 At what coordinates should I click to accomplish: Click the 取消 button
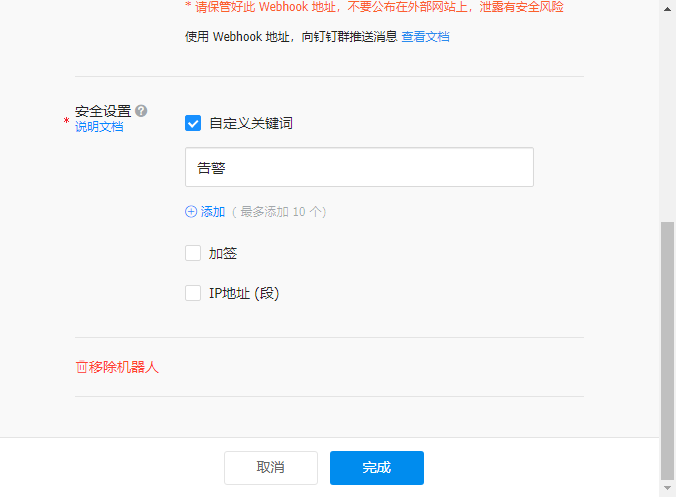(271, 468)
